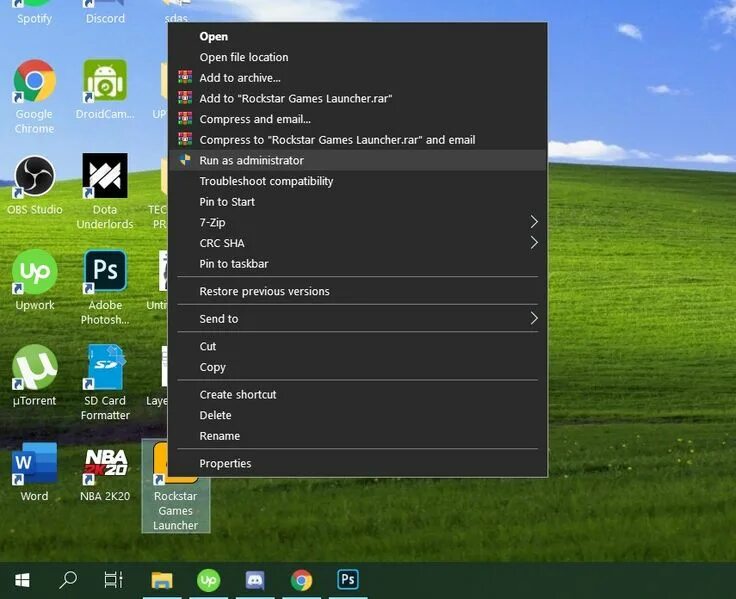Open the Windows Start menu

[x=22, y=580]
